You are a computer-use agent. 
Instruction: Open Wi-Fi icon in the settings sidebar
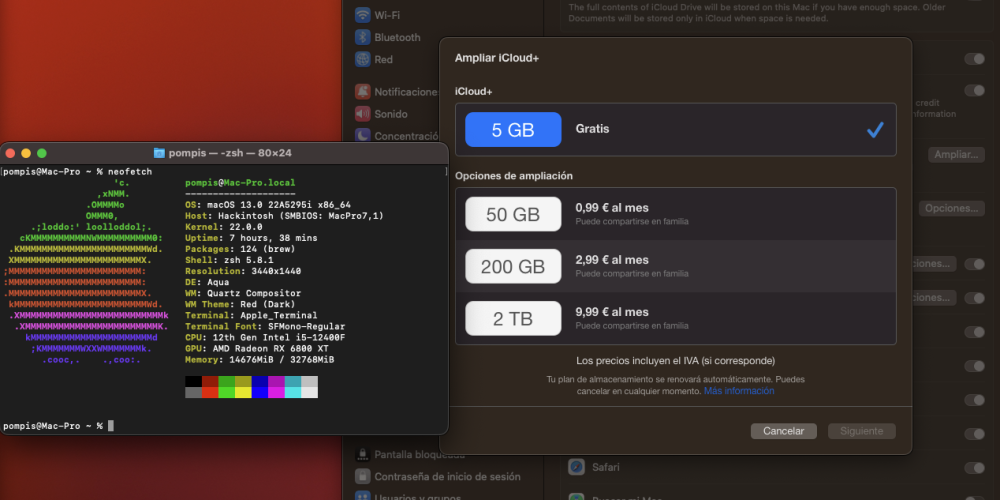363,15
